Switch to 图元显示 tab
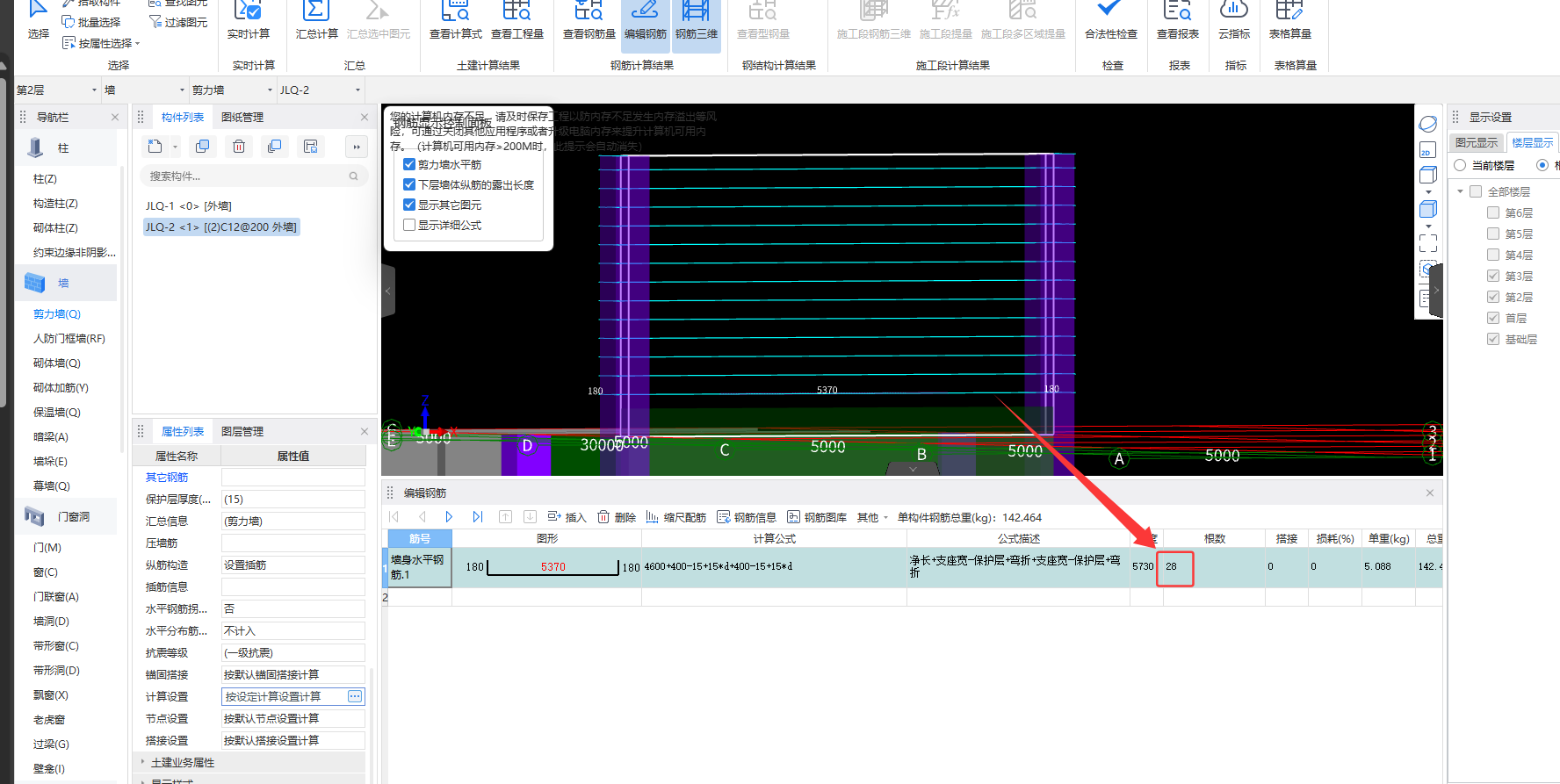 1477,142
